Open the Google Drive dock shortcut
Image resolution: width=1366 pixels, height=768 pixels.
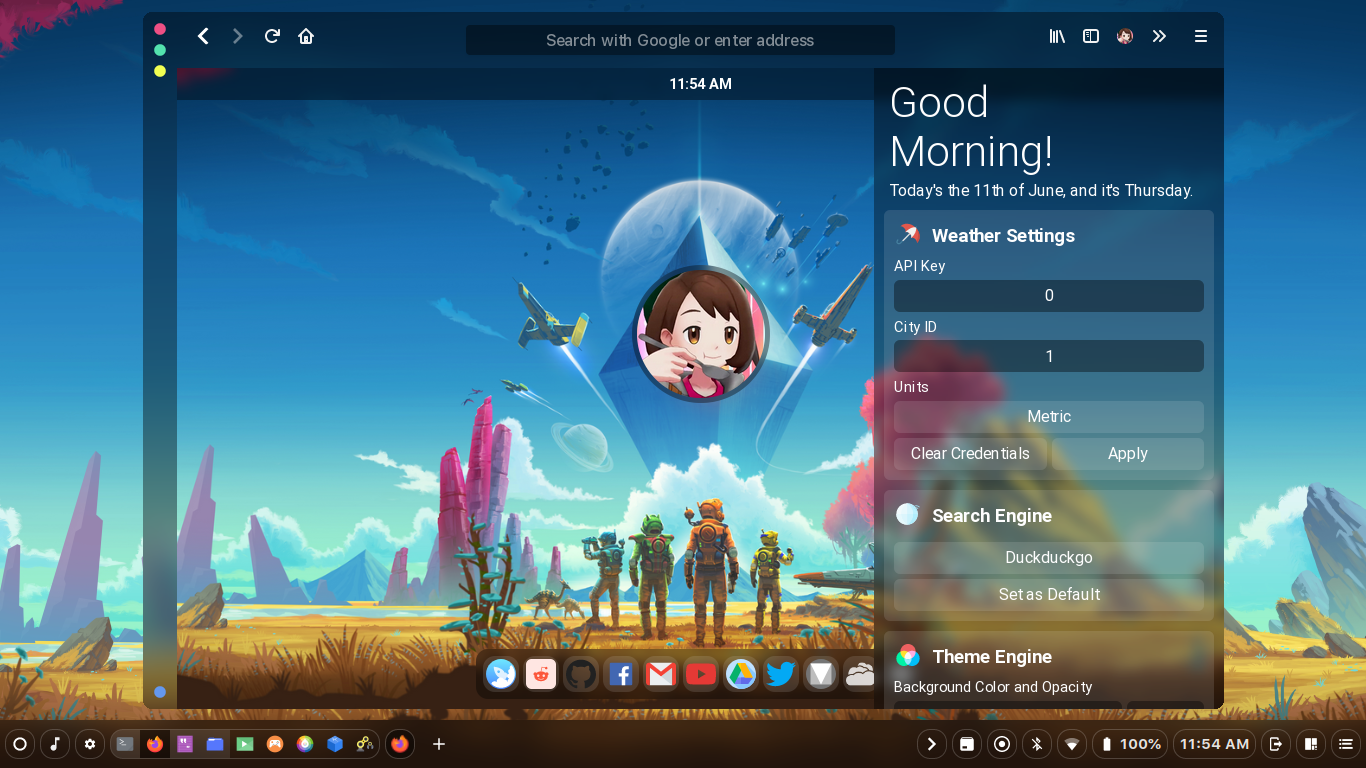(x=740, y=674)
